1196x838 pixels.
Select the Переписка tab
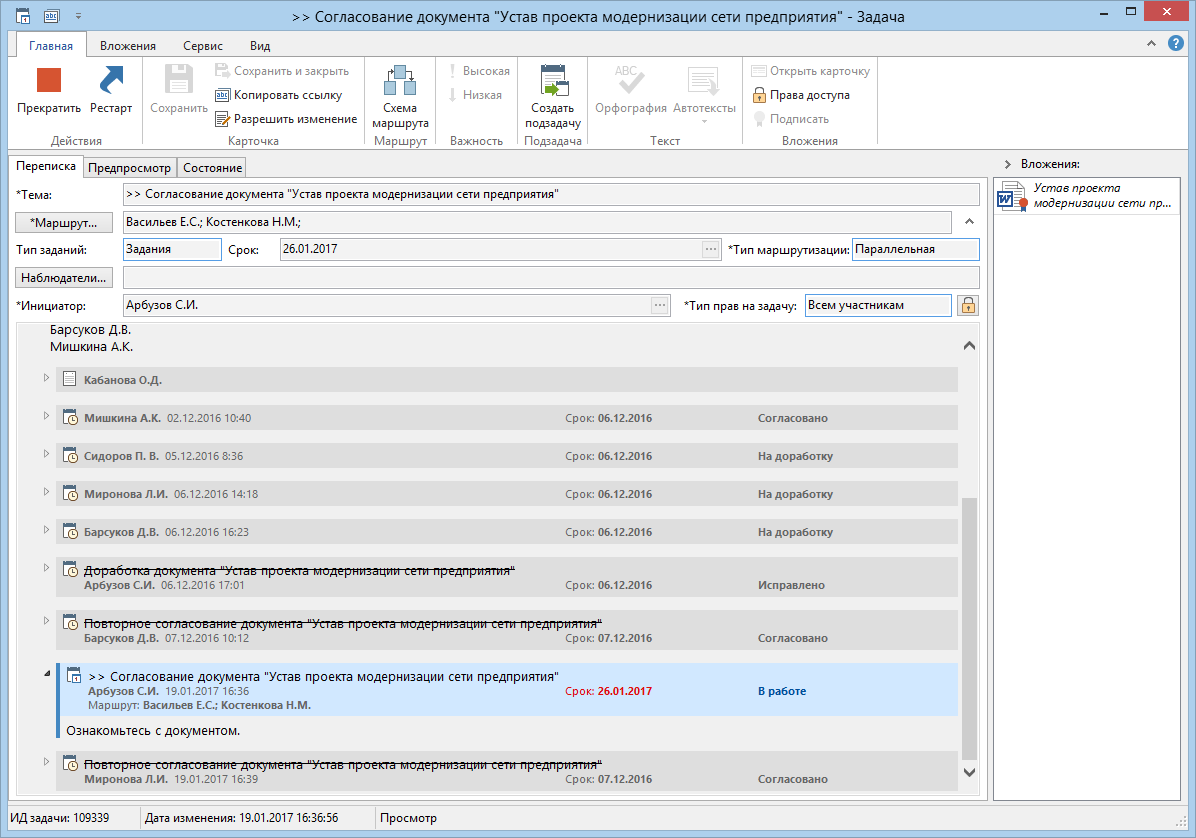pos(46,166)
